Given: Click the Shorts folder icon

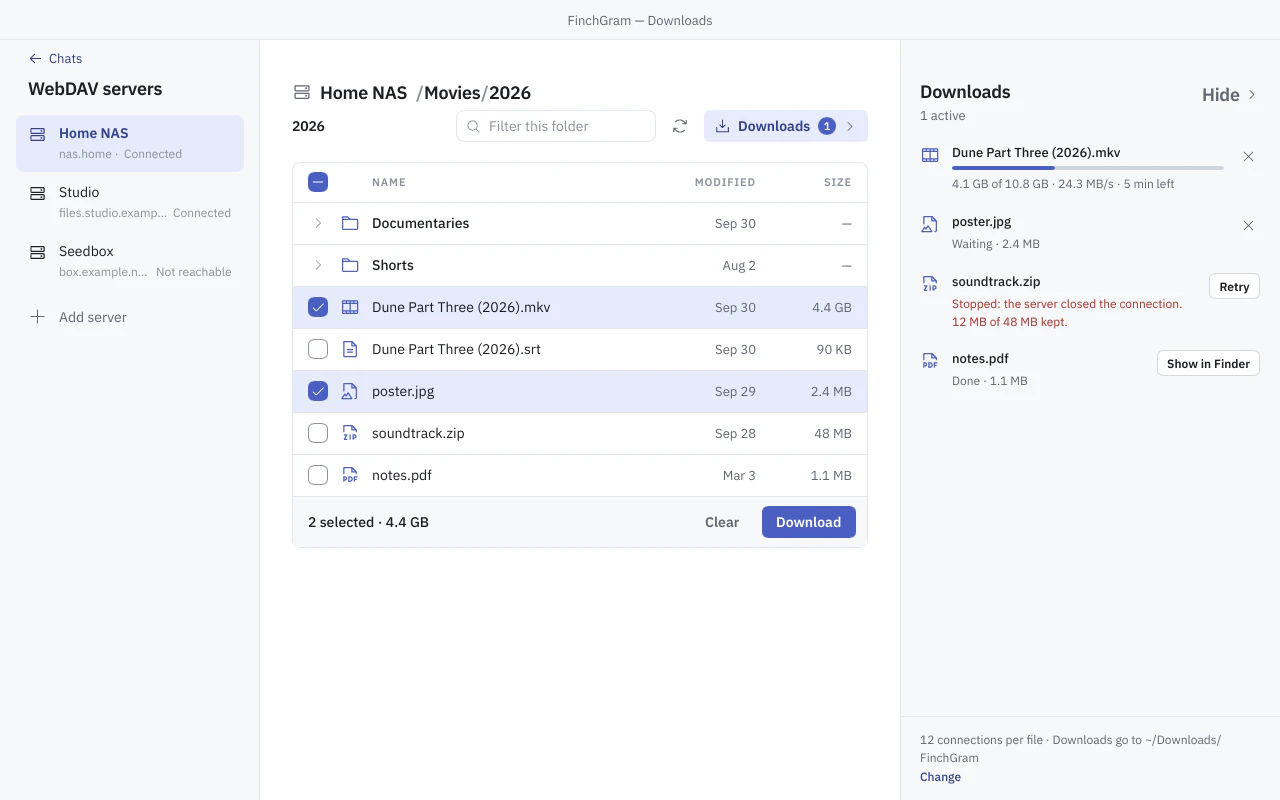Looking at the screenshot, I should click(x=350, y=265).
